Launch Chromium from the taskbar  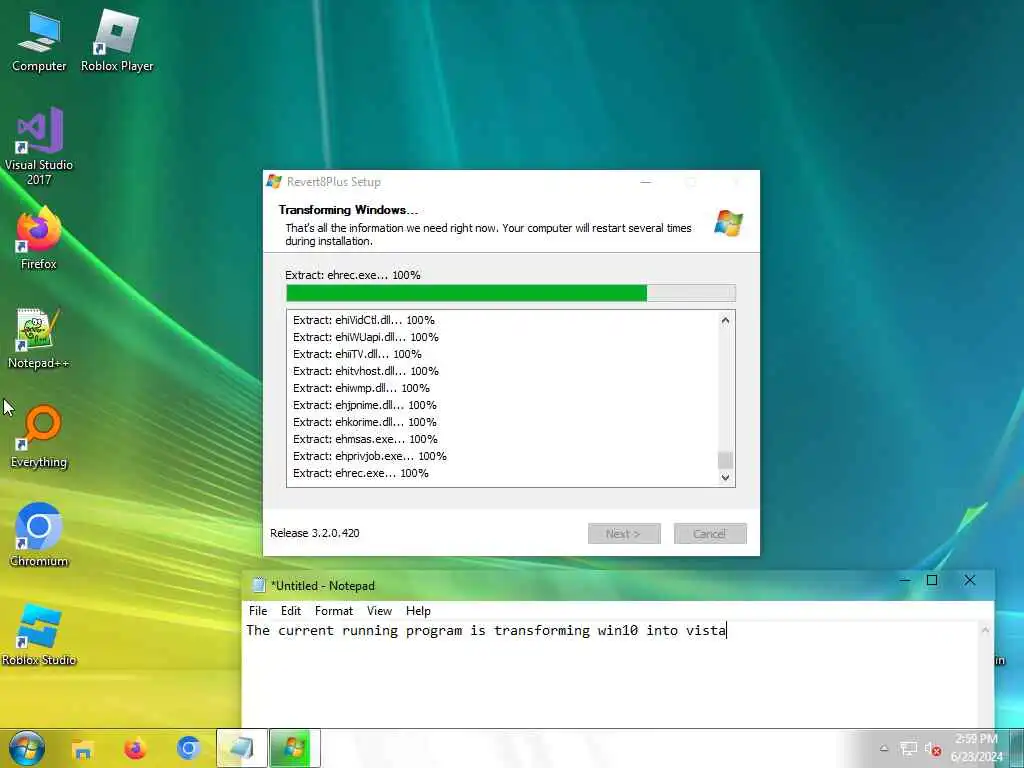coord(188,748)
